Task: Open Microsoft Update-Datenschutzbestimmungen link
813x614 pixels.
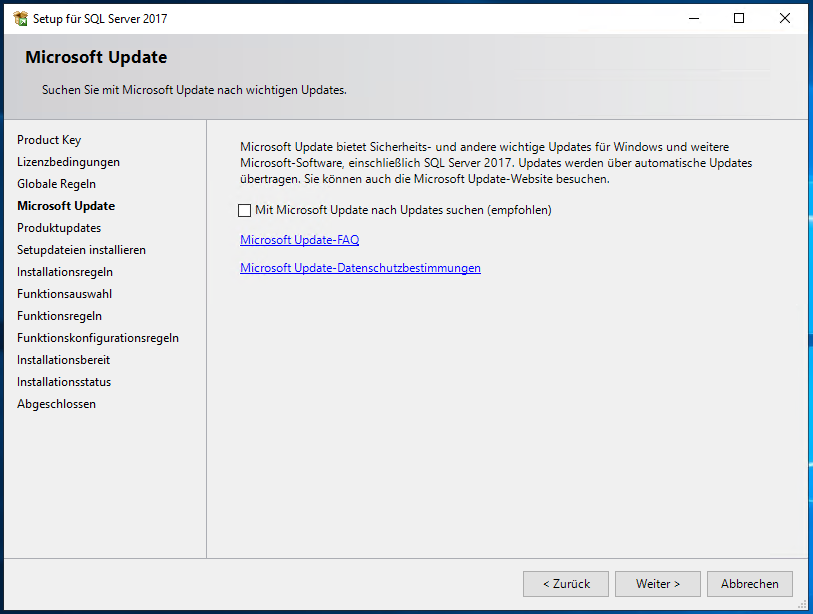Action: (360, 268)
